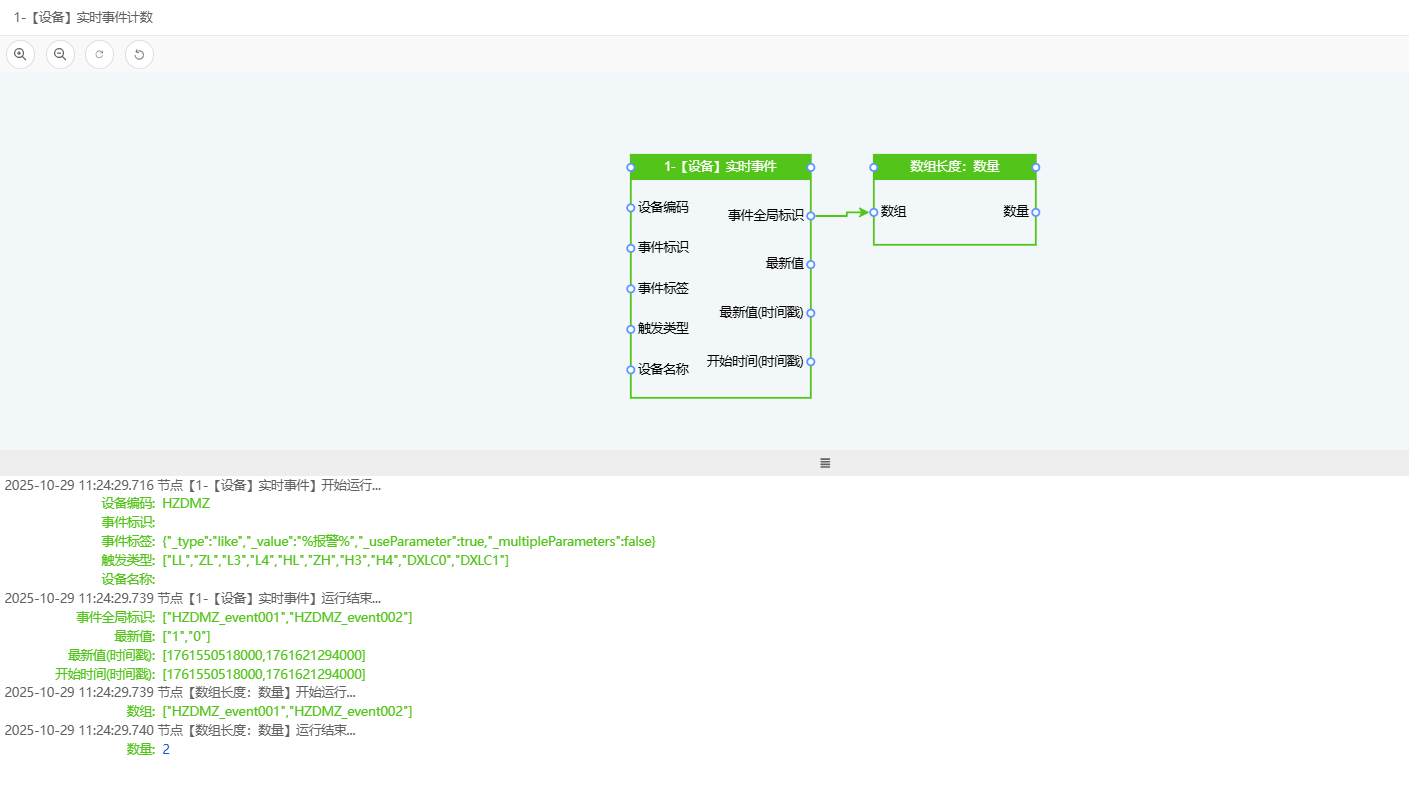Select the 1-【设备】实时事件 node header

pyautogui.click(x=720, y=167)
